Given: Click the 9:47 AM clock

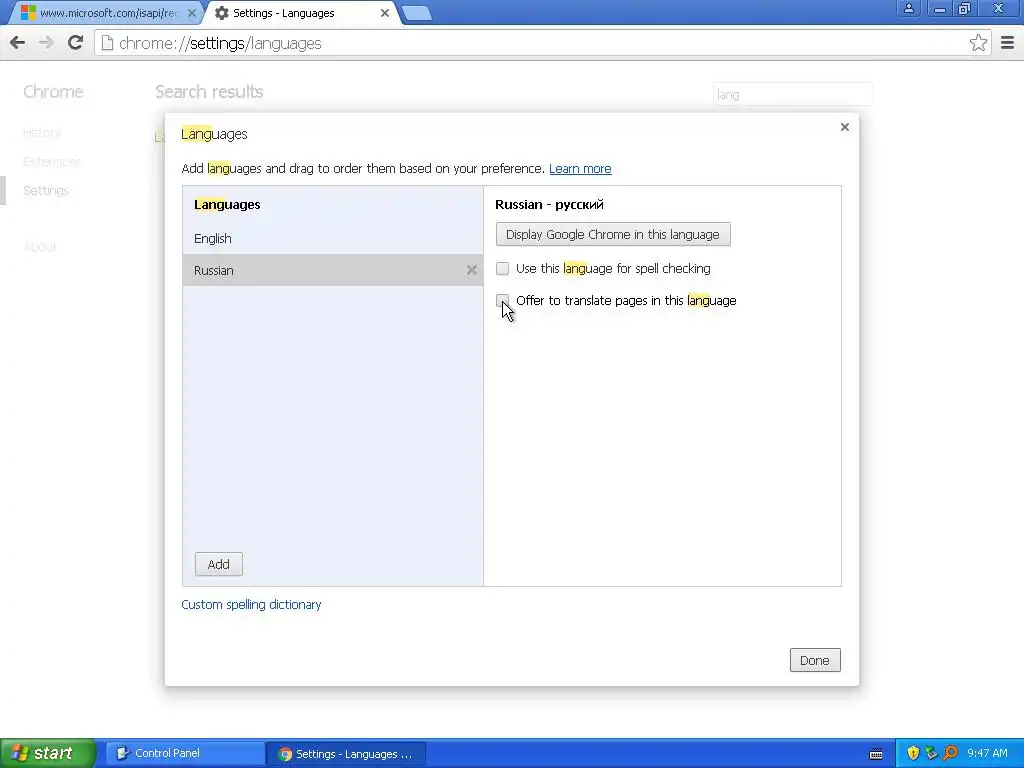Looking at the screenshot, I should point(987,753).
